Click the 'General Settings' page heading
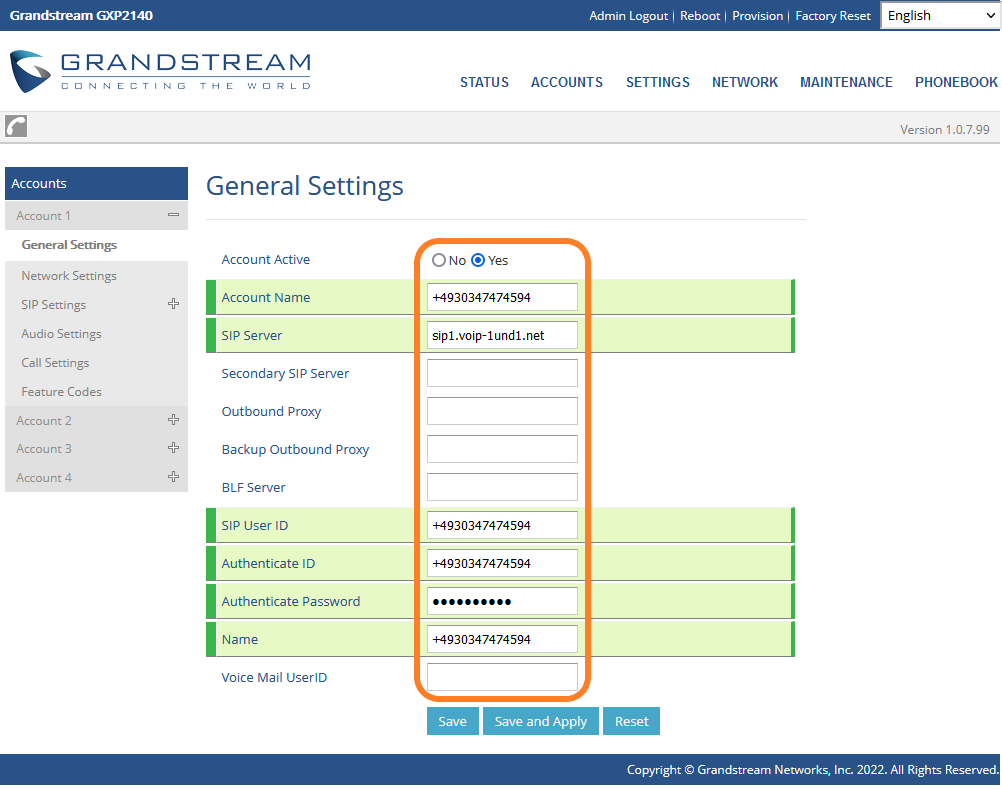This screenshot has height=790, width=1002. point(305,186)
